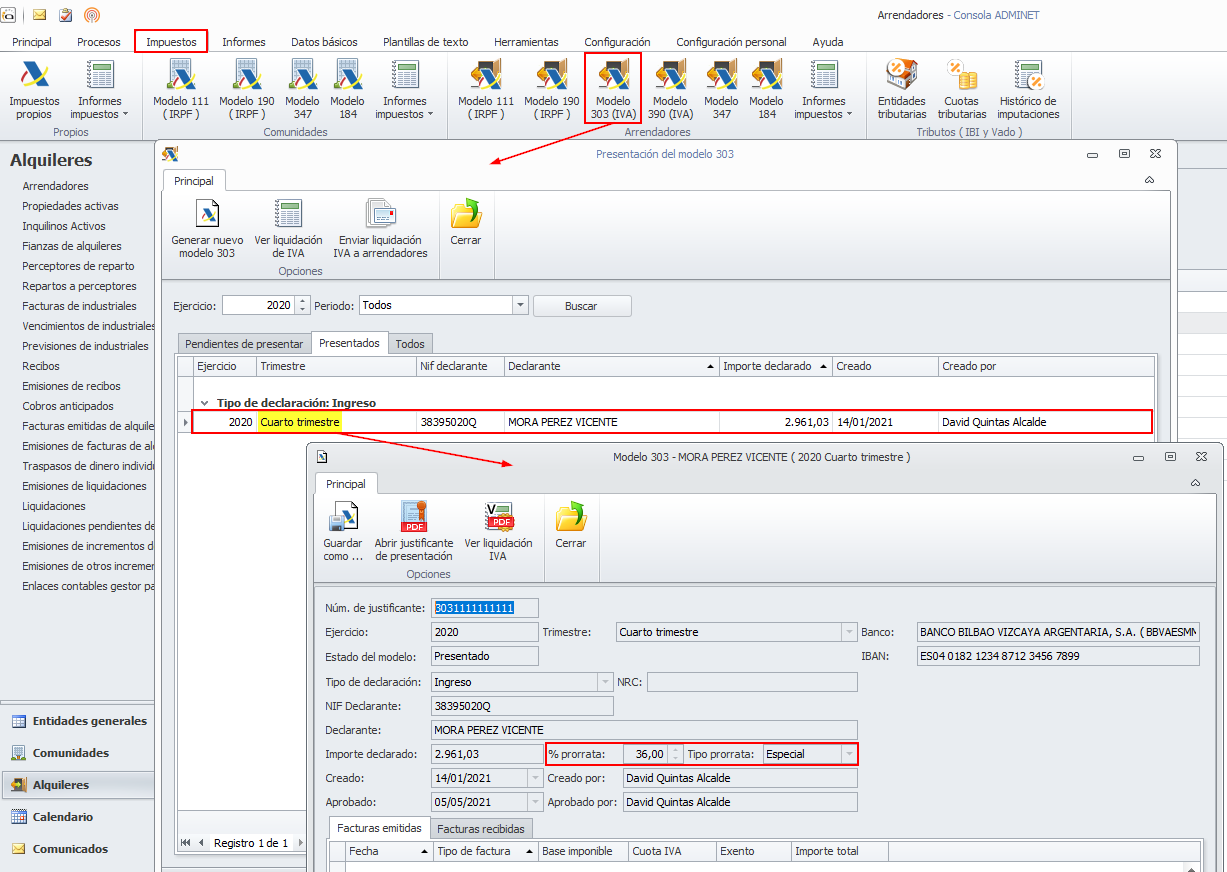Click Cerrar in Modelo 303 detail window
This screenshot has width=1227, height=872.
click(x=571, y=526)
